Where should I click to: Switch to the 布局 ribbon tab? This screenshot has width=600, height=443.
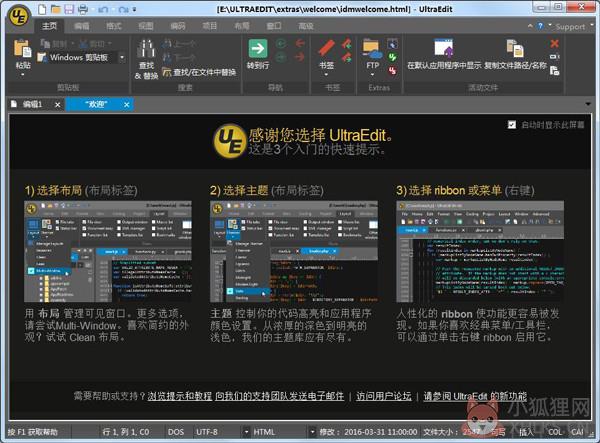pyautogui.click(x=241, y=26)
